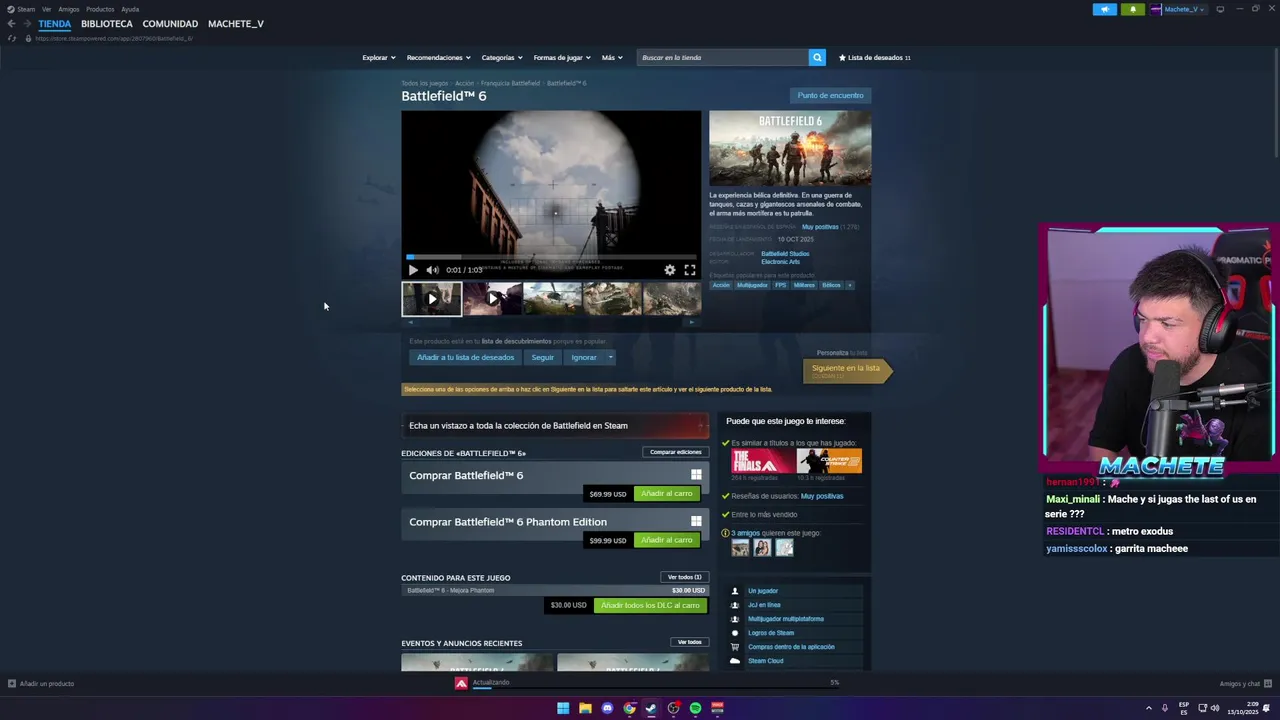This screenshot has width=1280, height=720.
Task: Open the Productos menu
Action: 100,9
